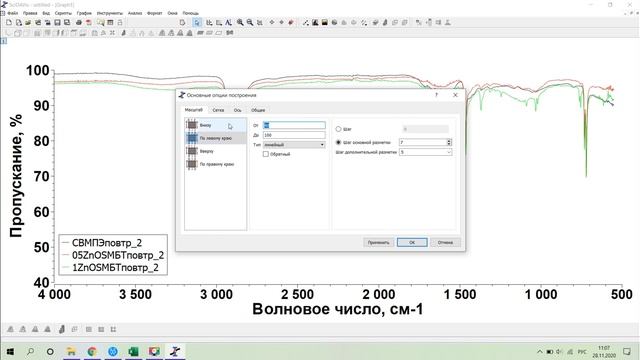640x360 pixels.
Task: Switch to the 'Сетка' tab
Action: point(218,110)
